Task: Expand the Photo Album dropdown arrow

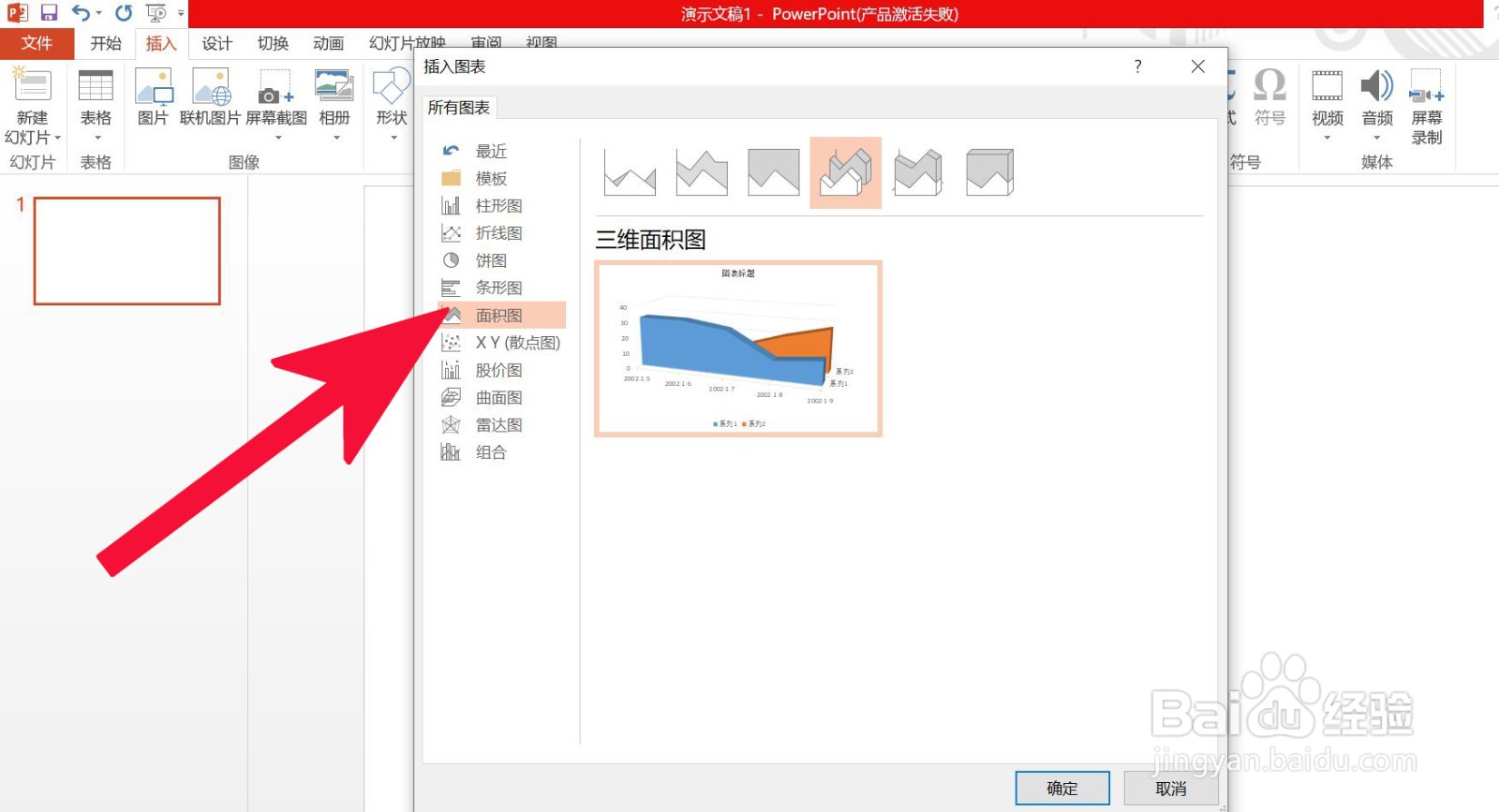Action: (x=336, y=138)
